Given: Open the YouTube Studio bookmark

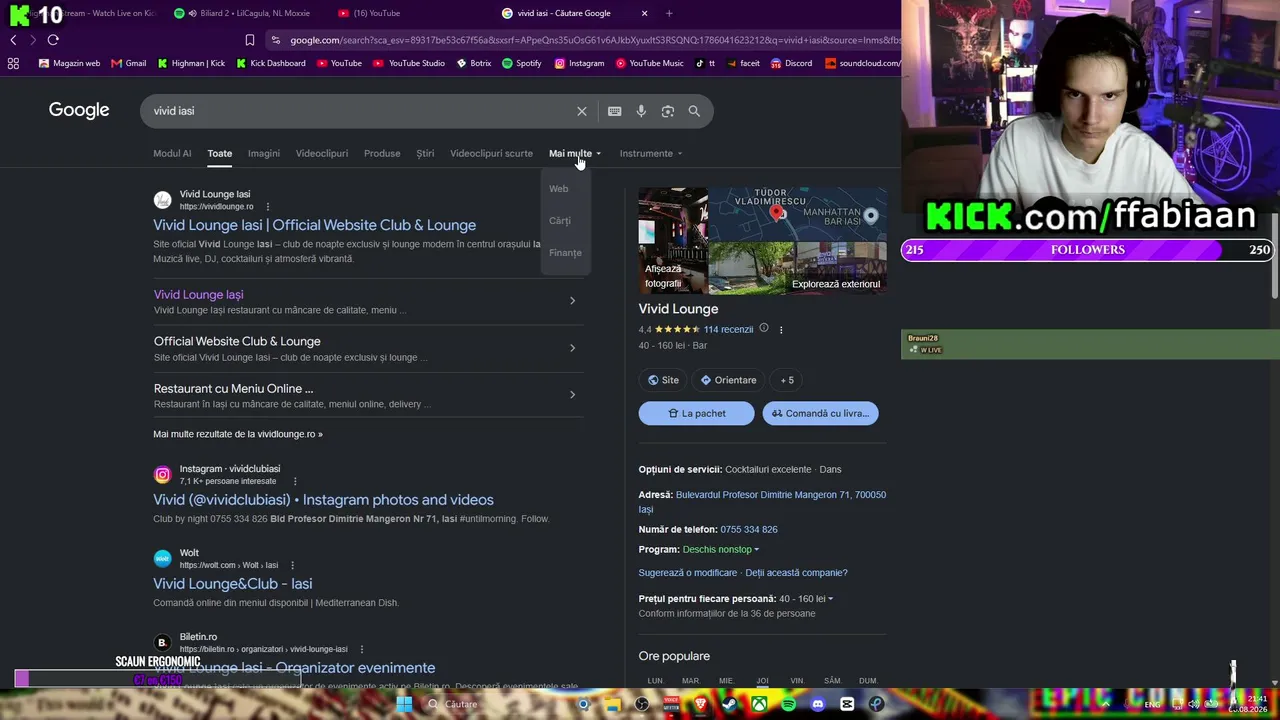Looking at the screenshot, I should (x=409, y=63).
